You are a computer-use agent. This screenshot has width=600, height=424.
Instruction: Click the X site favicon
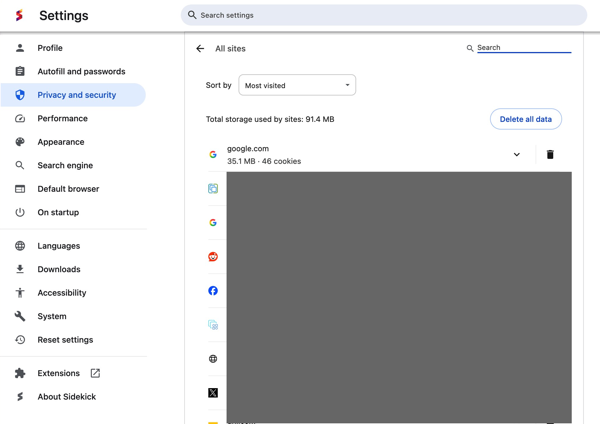click(213, 393)
